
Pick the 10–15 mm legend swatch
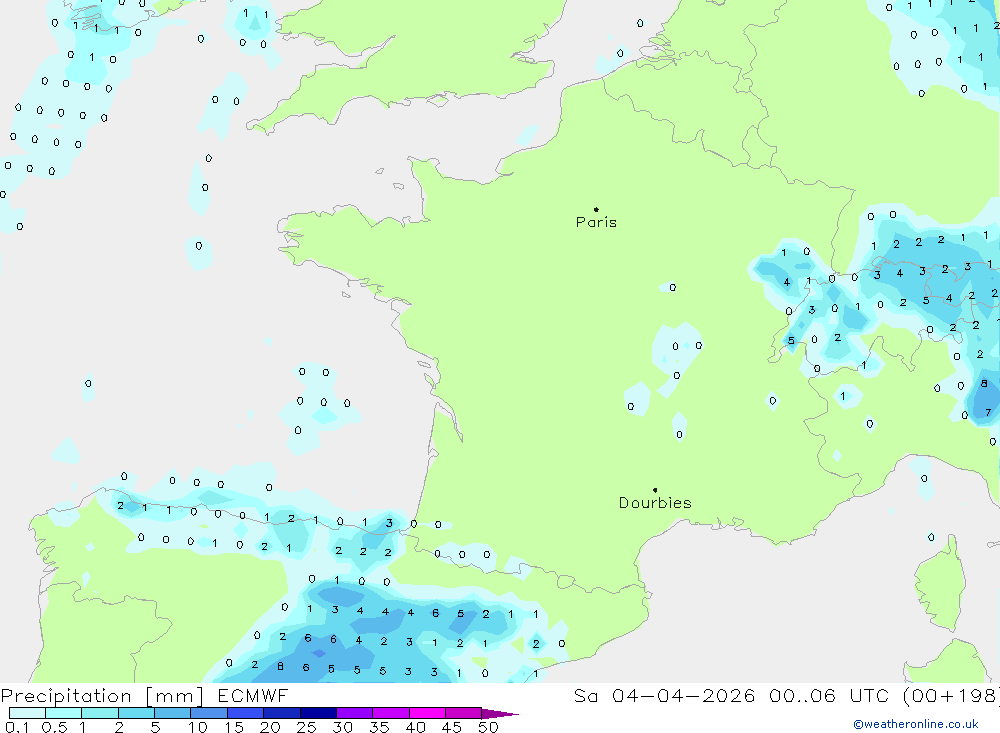coord(209,713)
